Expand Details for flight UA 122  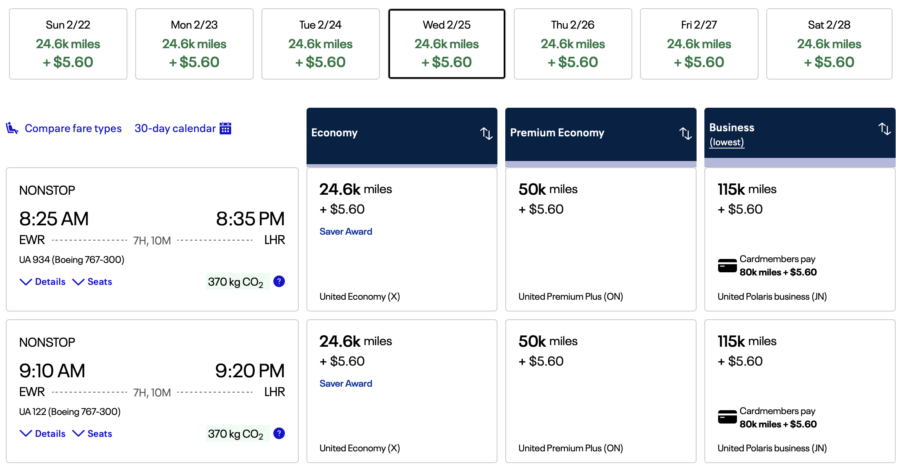point(42,434)
